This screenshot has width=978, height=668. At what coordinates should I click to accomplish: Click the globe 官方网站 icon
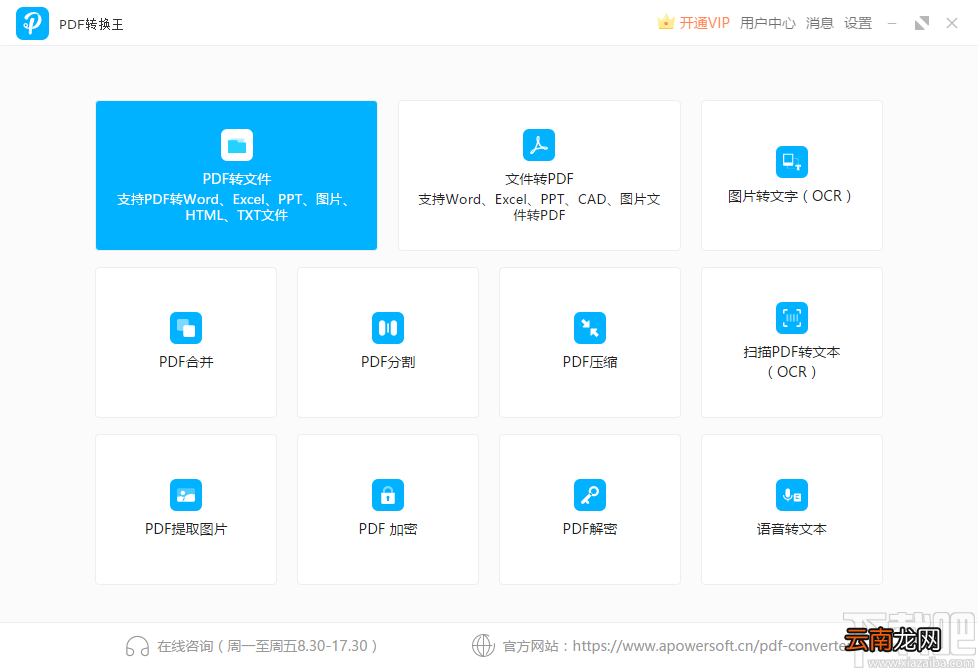point(483,646)
